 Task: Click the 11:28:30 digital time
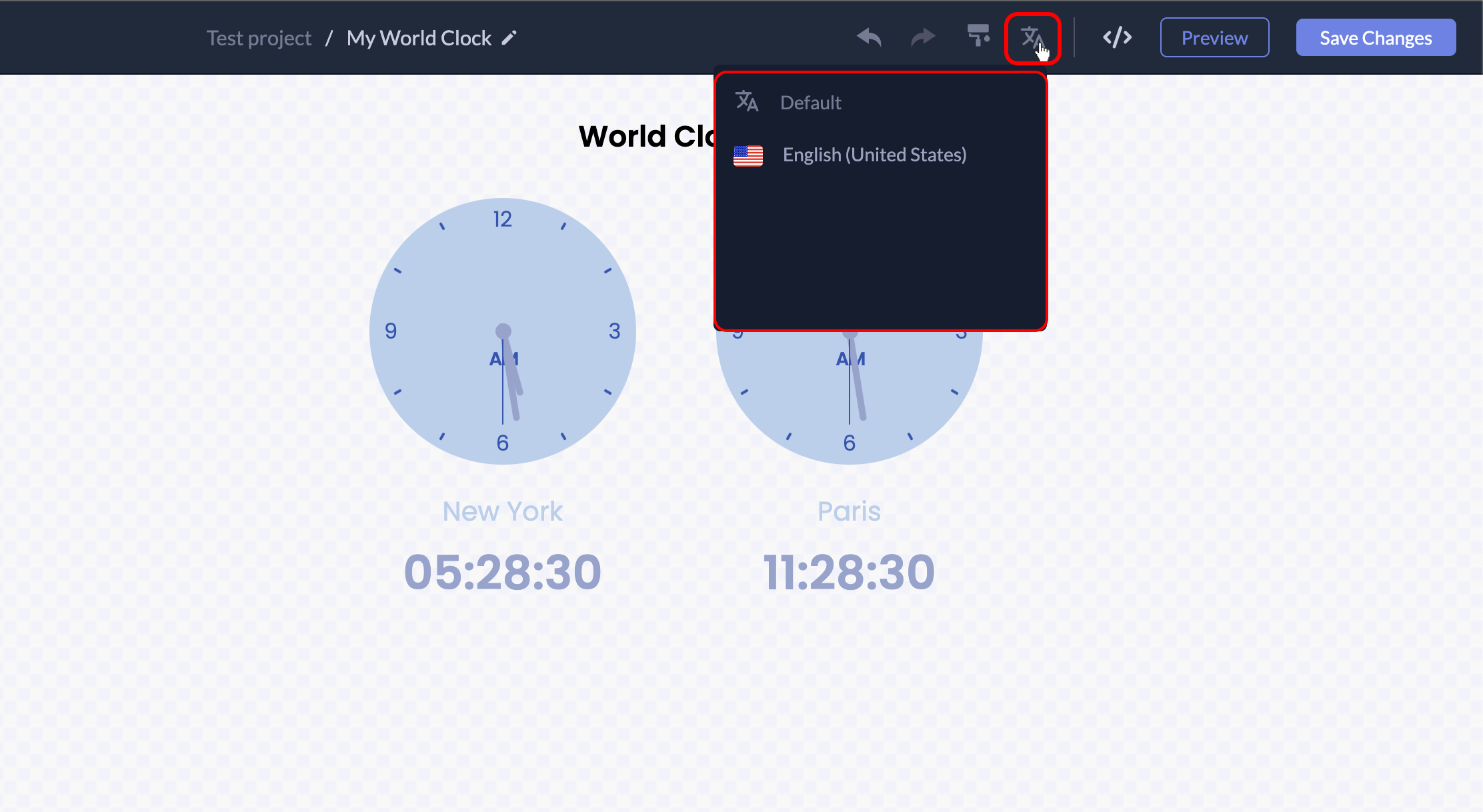tap(849, 572)
